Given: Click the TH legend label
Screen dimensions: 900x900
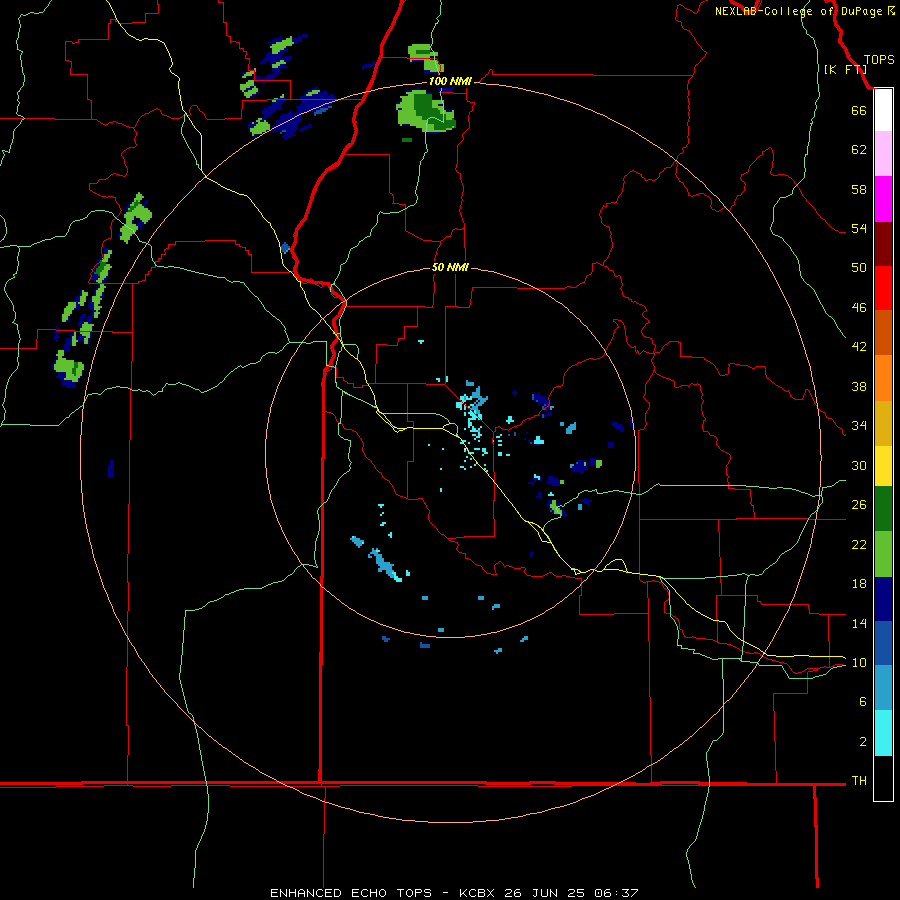Looking at the screenshot, I should pos(859,780).
